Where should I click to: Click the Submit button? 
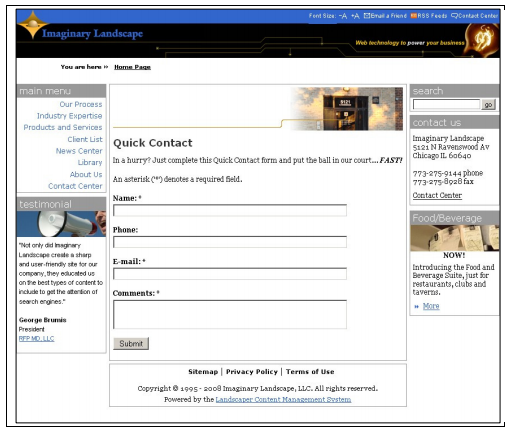(x=131, y=344)
